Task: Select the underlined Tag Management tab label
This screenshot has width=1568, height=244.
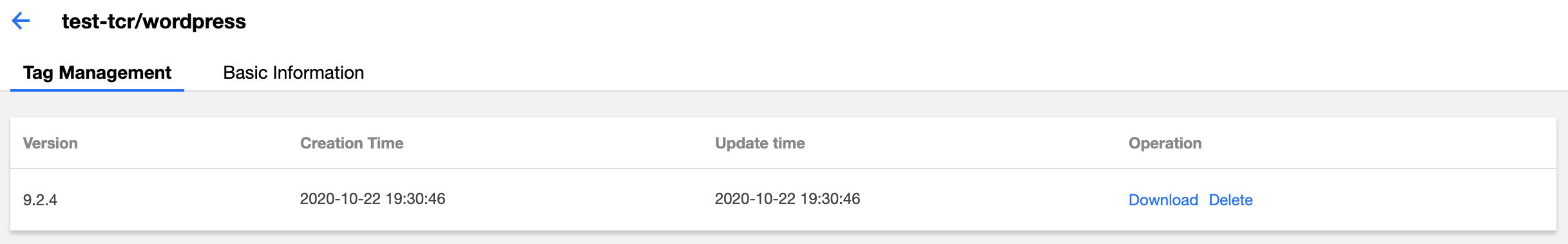Action: [97, 73]
